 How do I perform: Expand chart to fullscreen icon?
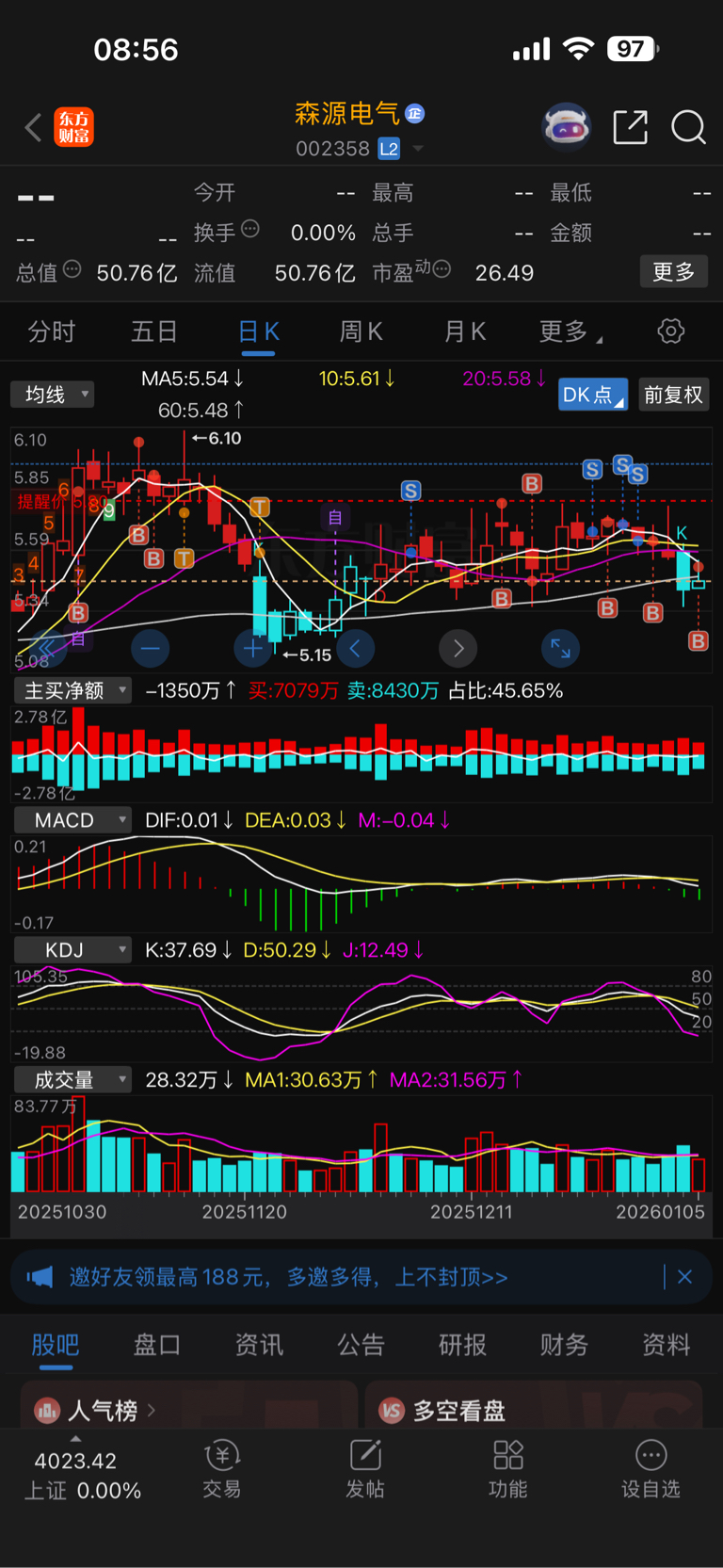pyautogui.click(x=560, y=648)
